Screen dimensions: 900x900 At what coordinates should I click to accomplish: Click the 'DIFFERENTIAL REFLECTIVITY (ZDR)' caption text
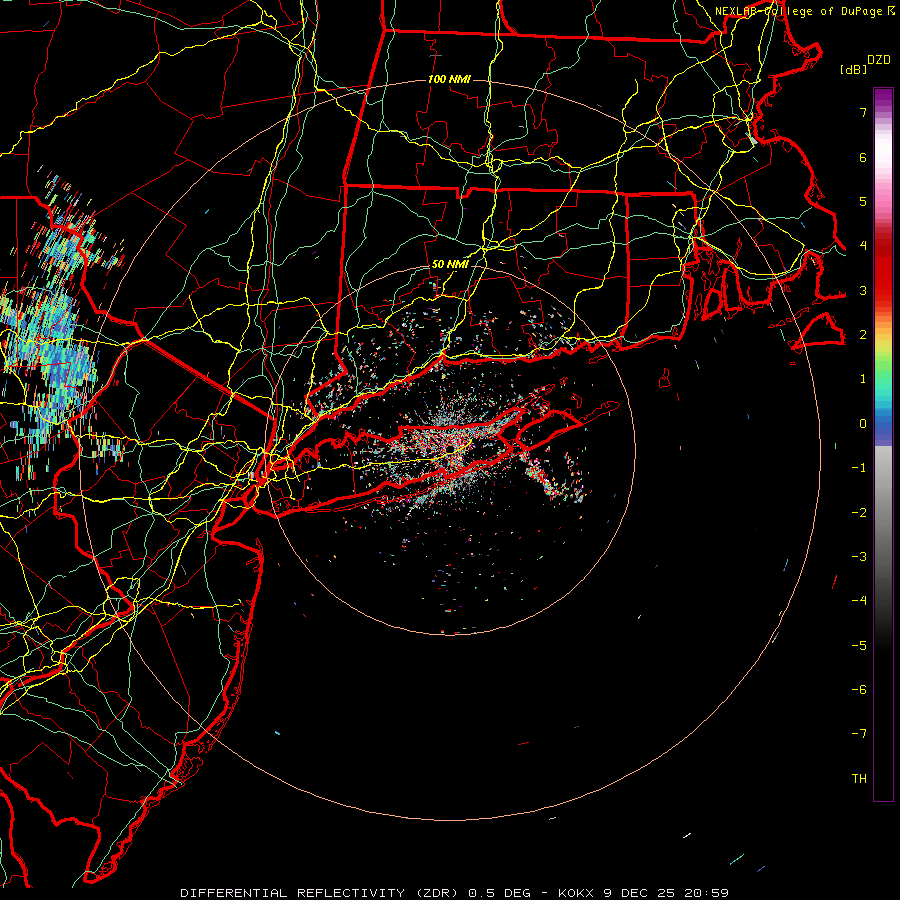click(319, 893)
